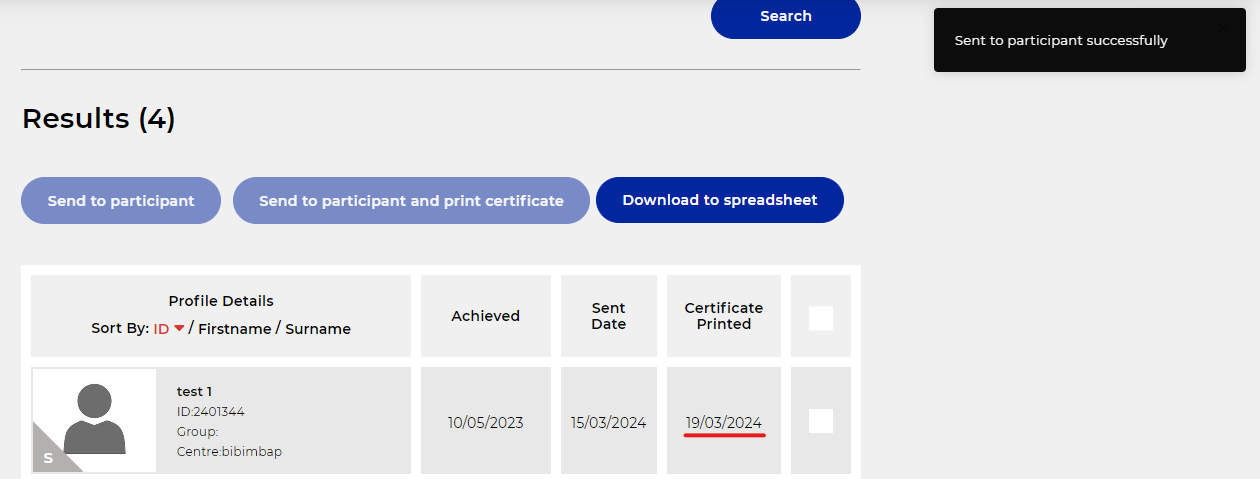Click the Achieved column header
The height and width of the screenshot is (479, 1260).
[x=485, y=316]
